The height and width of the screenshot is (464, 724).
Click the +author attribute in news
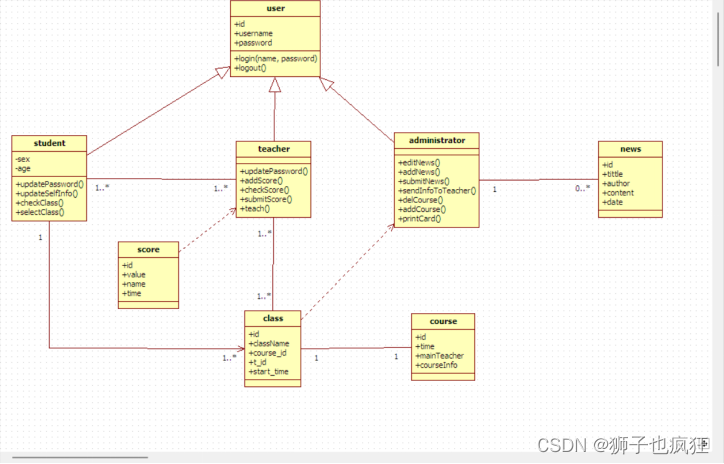click(x=616, y=183)
